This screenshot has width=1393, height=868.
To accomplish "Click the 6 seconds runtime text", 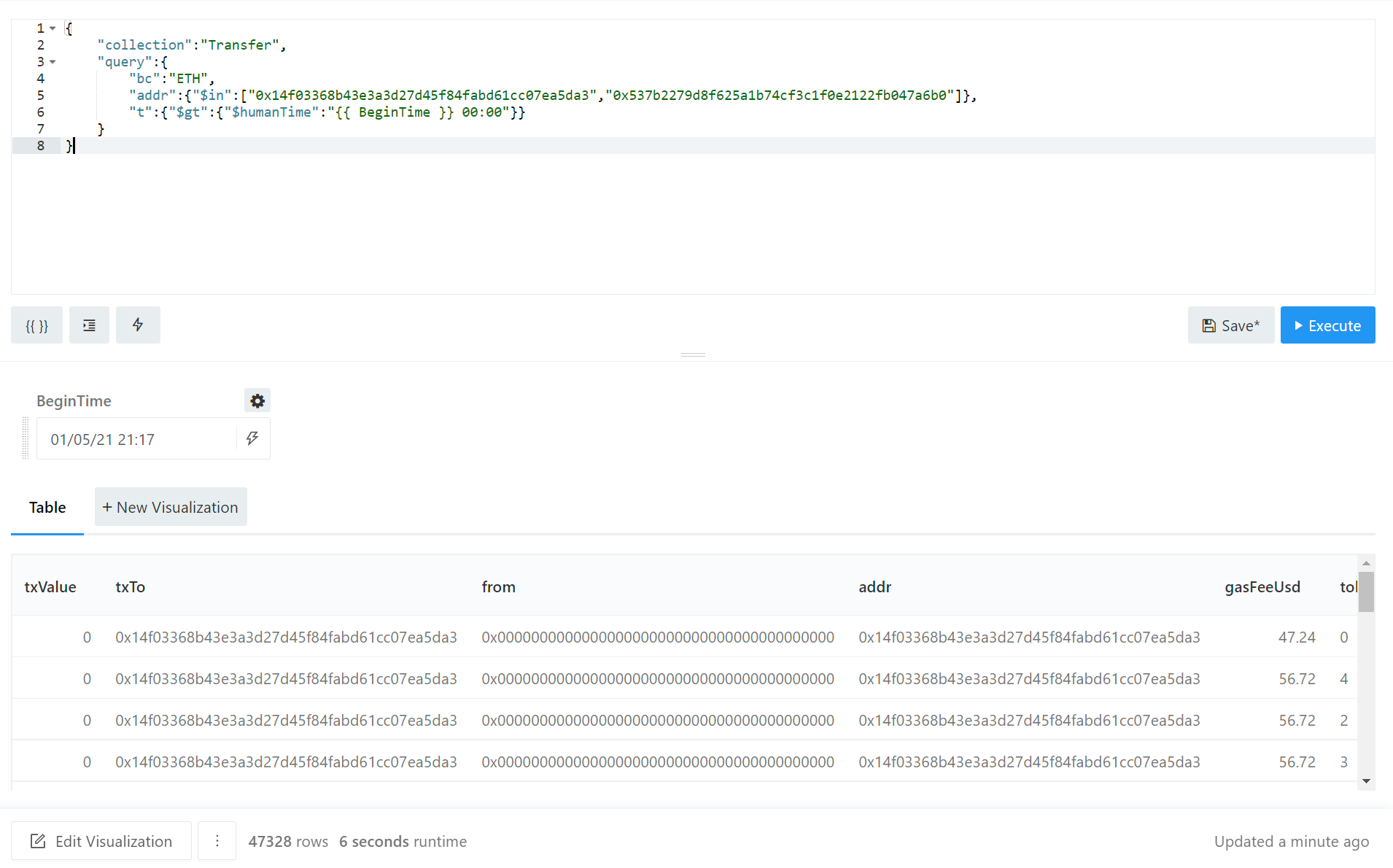I will pos(403,842).
